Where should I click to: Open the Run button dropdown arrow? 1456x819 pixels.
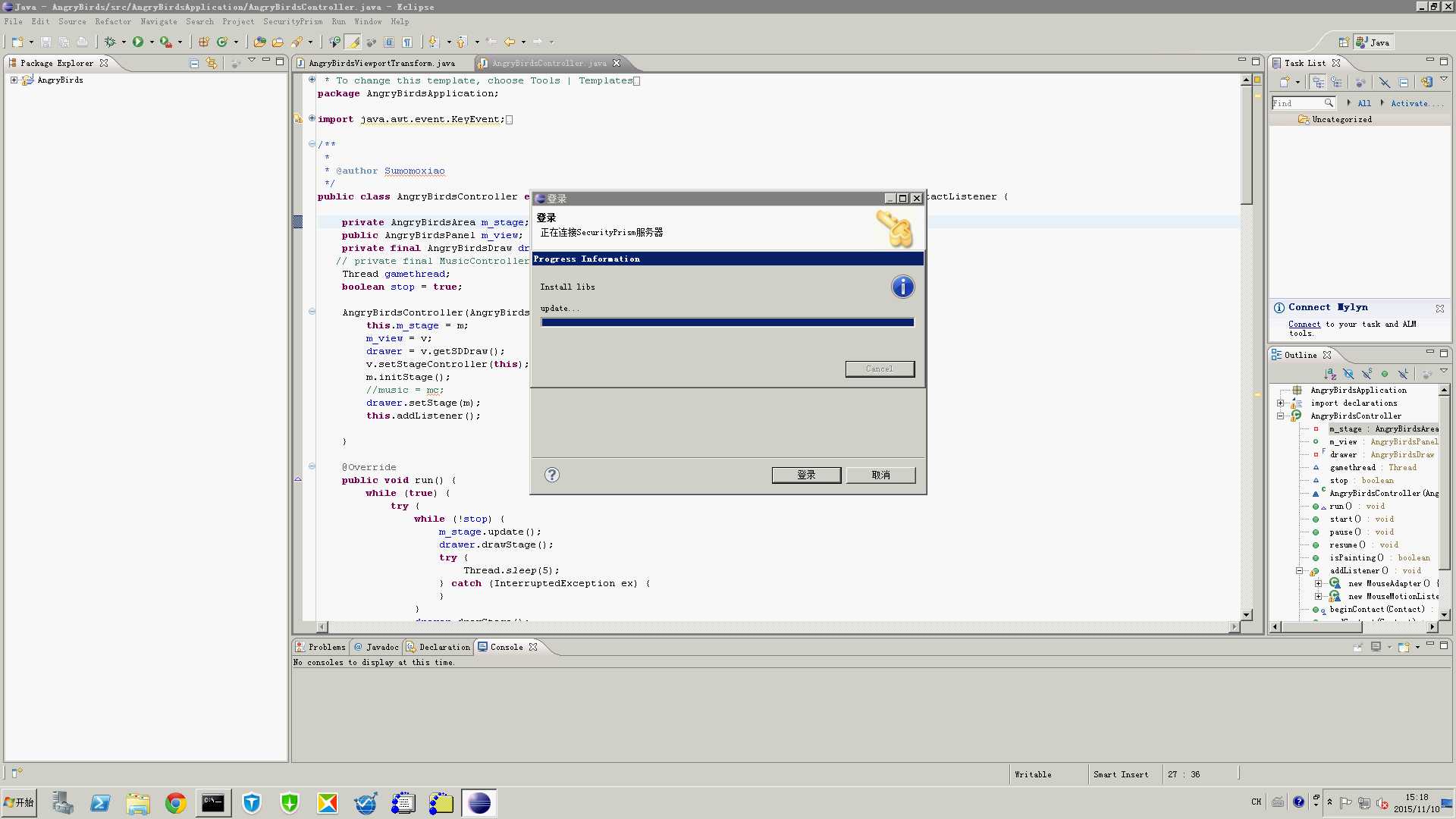click(x=152, y=42)
